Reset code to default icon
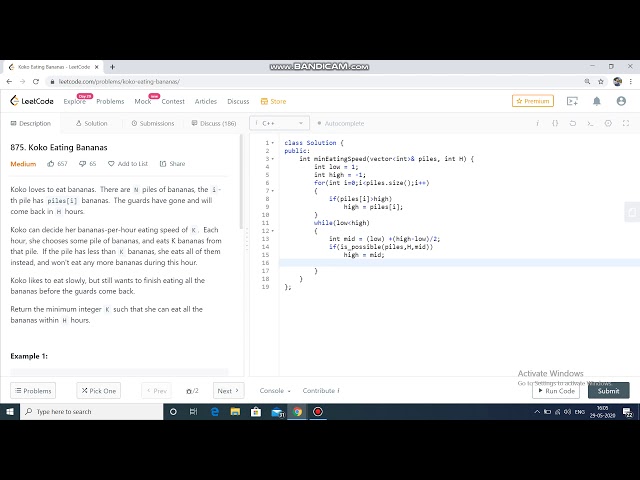Screen dimensions: 640x480 [x=573, y=123]
